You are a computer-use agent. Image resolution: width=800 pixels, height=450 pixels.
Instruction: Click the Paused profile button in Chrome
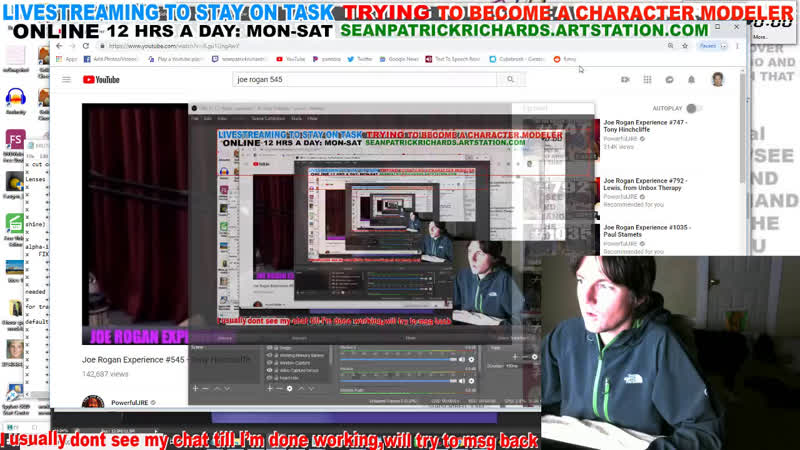pos(712,46)
